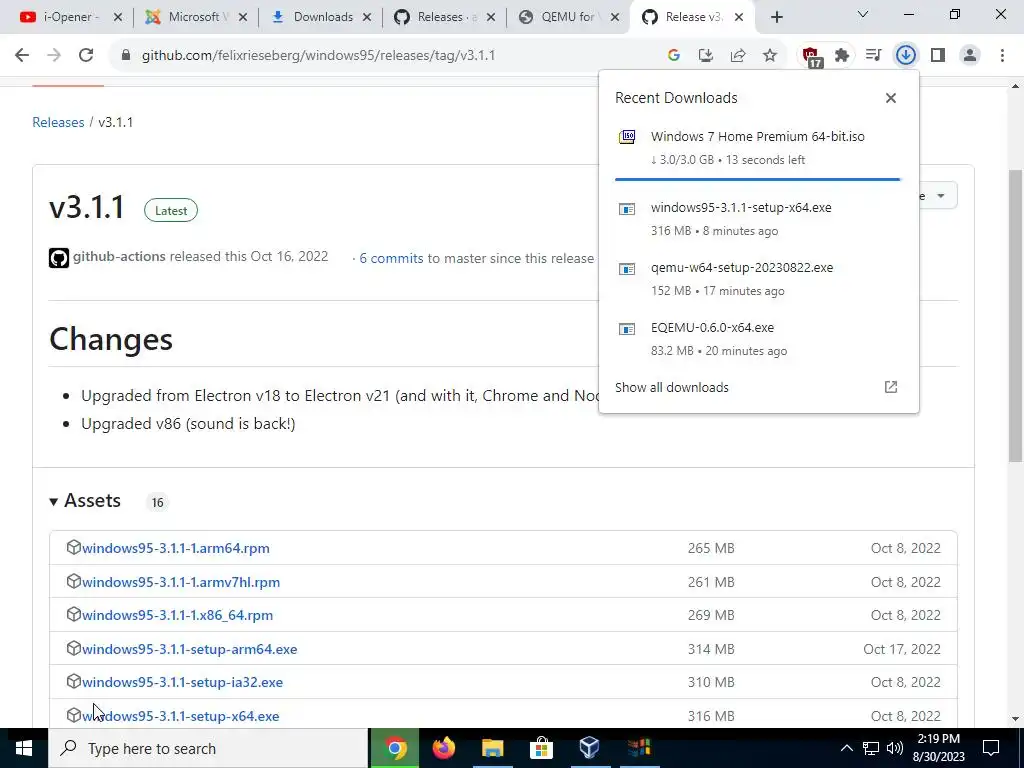Open Chrome's three-dot menu
This screenshot has height=768, width=1024.
point(1002,56)
